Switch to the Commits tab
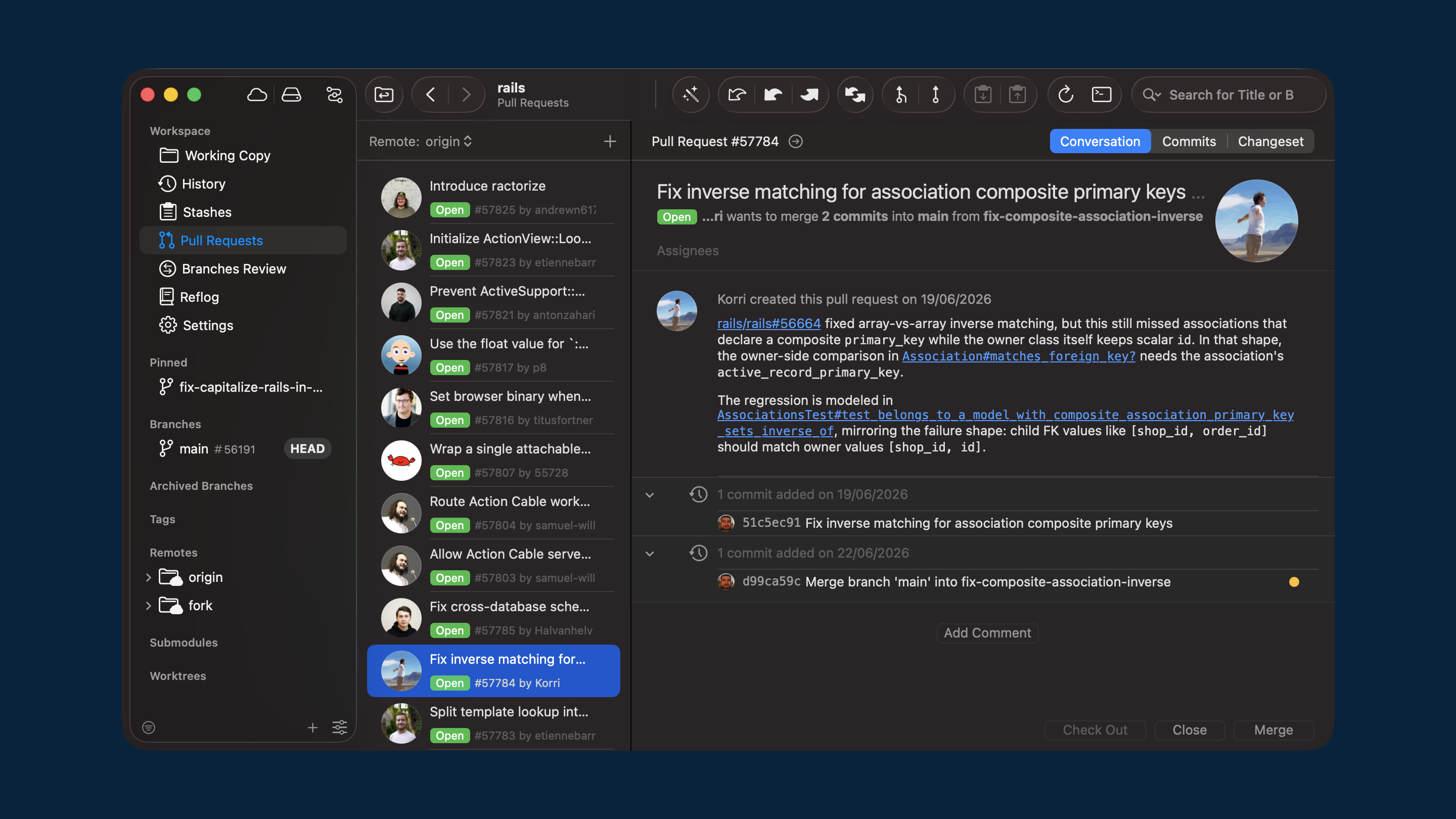 pos(1189,142)
